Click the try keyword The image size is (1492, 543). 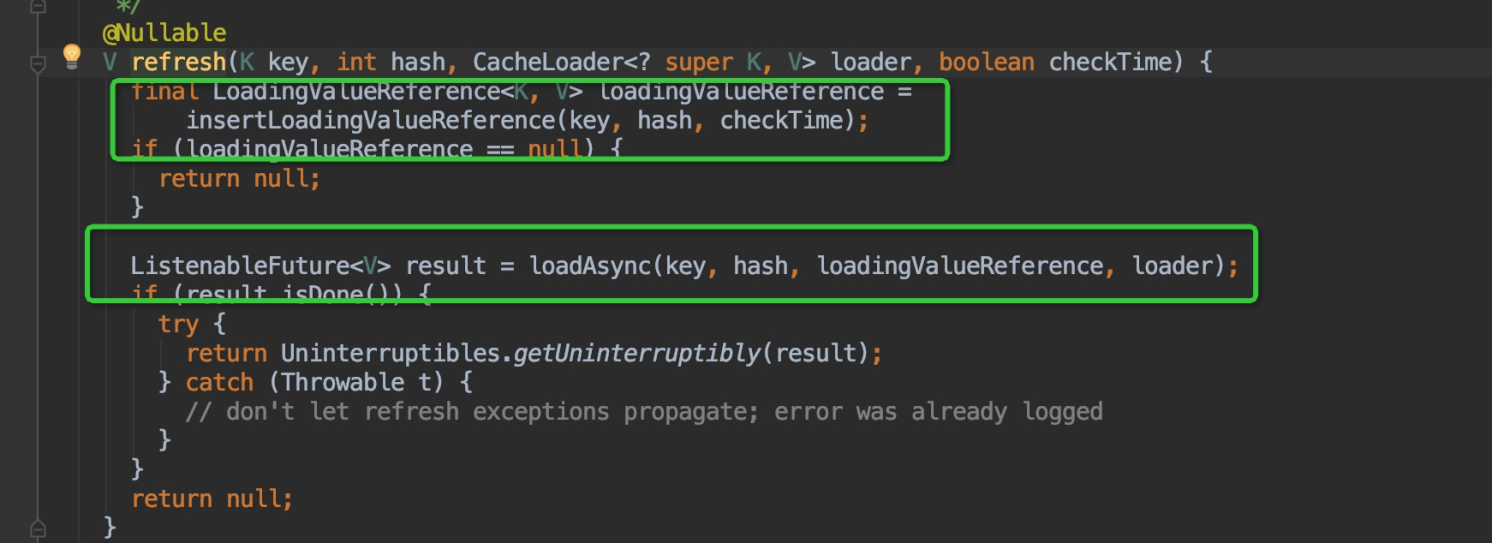178,324
